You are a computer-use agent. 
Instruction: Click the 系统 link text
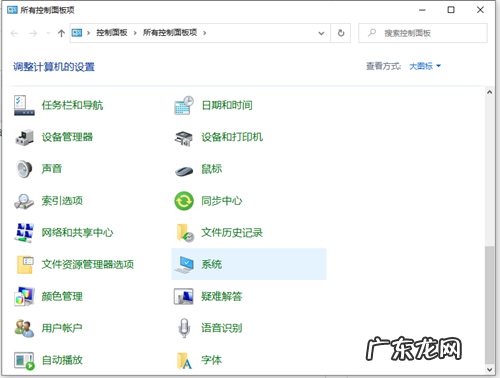(x=212, y=264)
